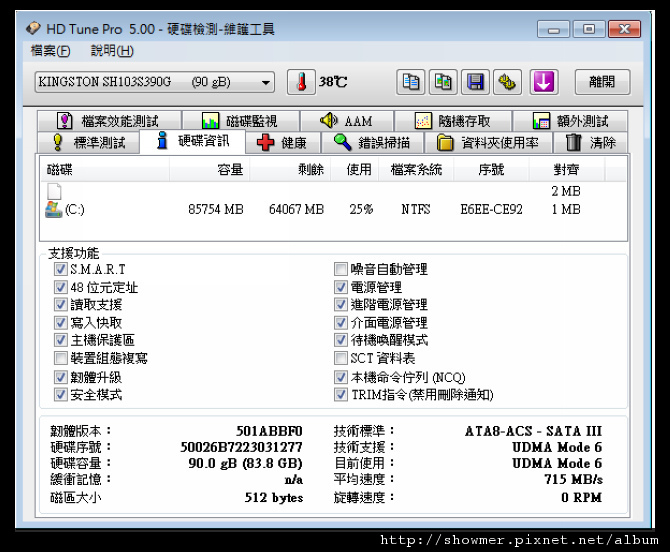Click the HD Tune Pro title bar icon
670x552 pixels.
coord(33,29)
